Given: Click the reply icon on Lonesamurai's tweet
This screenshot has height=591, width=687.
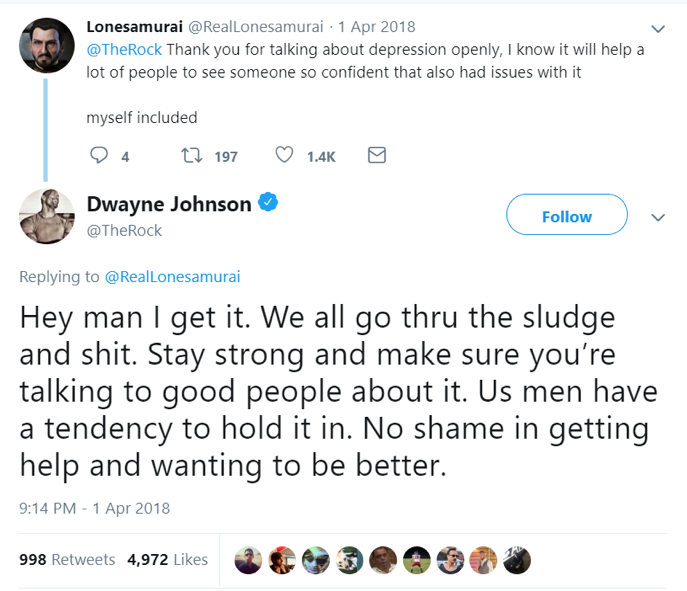Looking at the screenshot, I should pyautogui.click(x=99, y=156).
